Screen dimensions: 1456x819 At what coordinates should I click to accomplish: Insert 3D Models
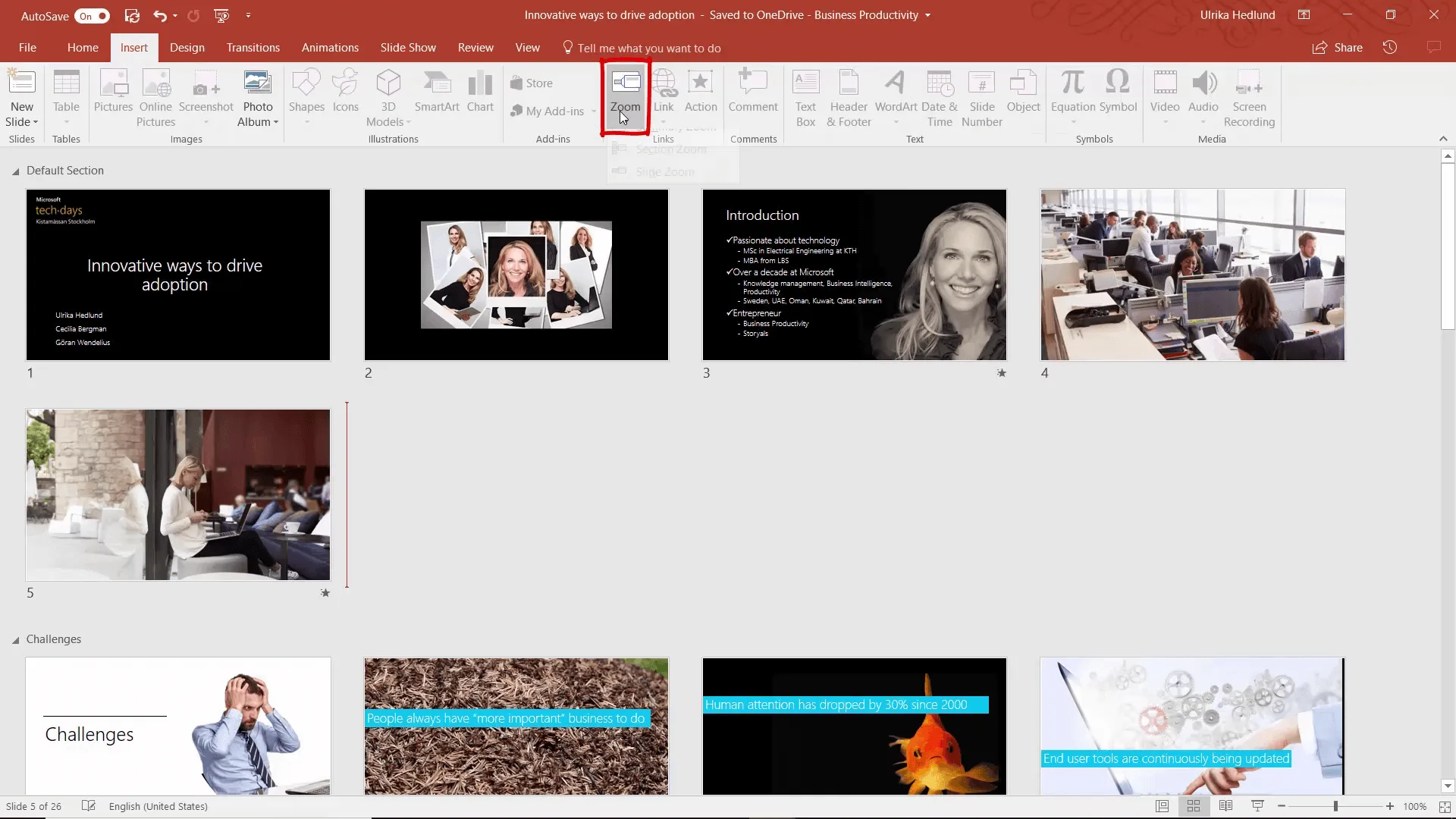pos(388,97)
